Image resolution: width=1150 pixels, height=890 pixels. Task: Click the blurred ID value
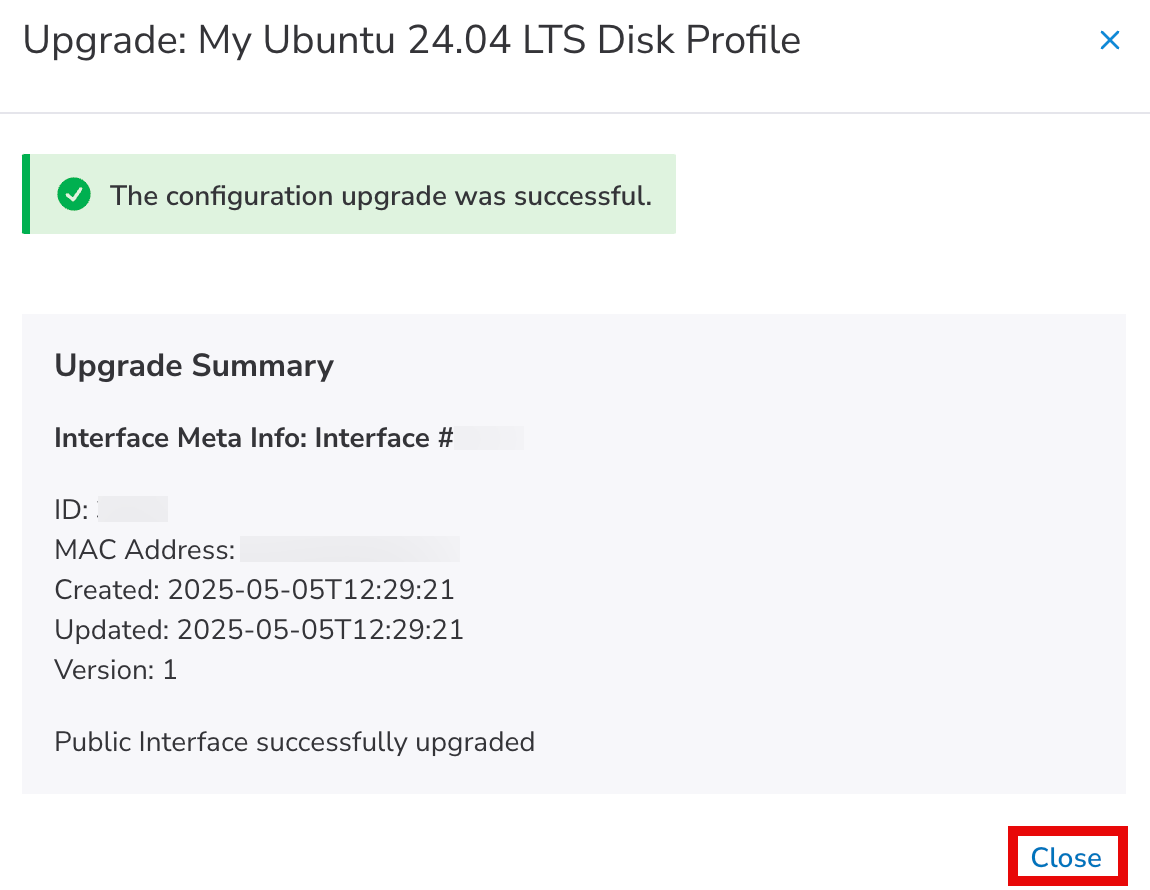click(134, 510)
